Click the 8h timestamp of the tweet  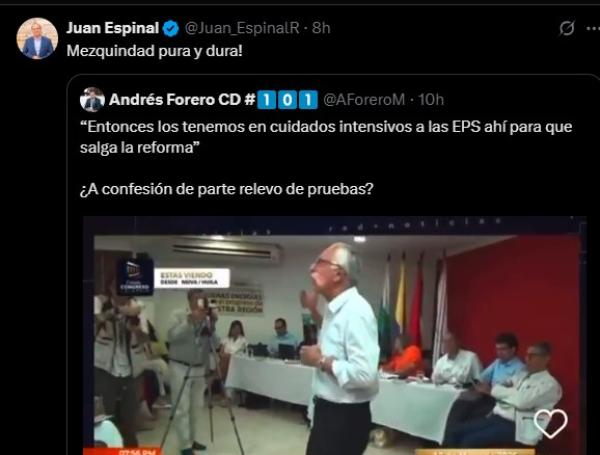click(x=321, y=28)
